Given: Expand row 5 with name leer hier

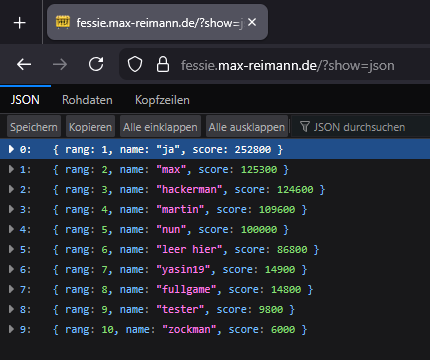Looking at the screenshot, I should [11, 249].
